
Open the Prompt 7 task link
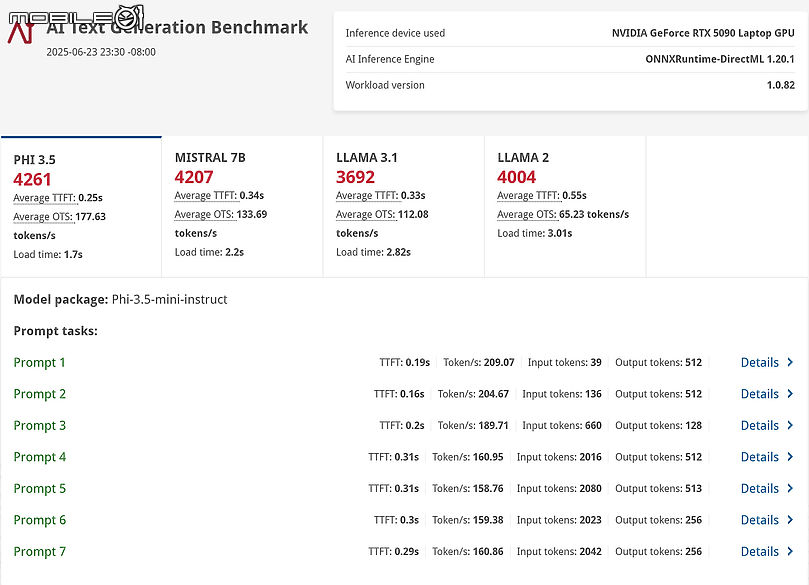[x=40, y=551]
